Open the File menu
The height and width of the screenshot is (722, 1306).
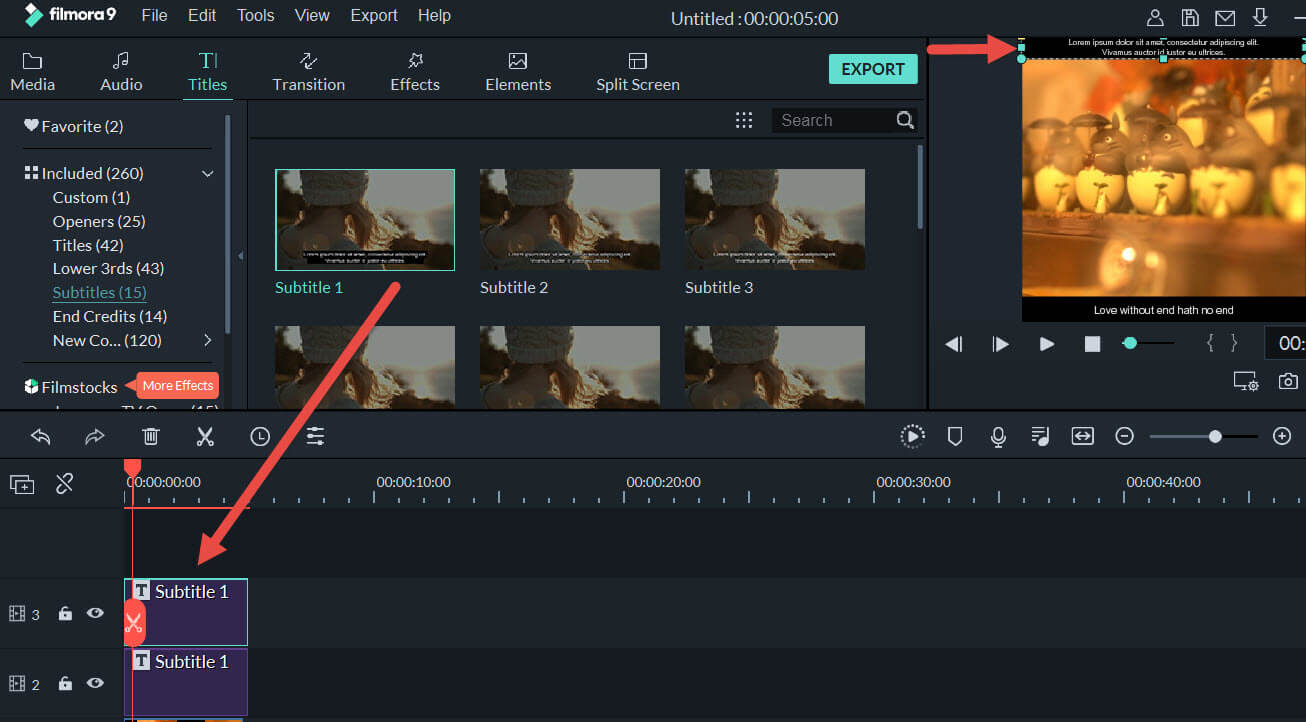(x=155, y=16)
